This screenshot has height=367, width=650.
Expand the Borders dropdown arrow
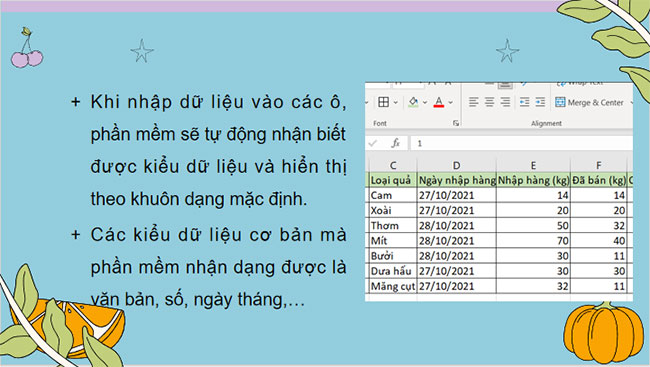pos(396,102)
